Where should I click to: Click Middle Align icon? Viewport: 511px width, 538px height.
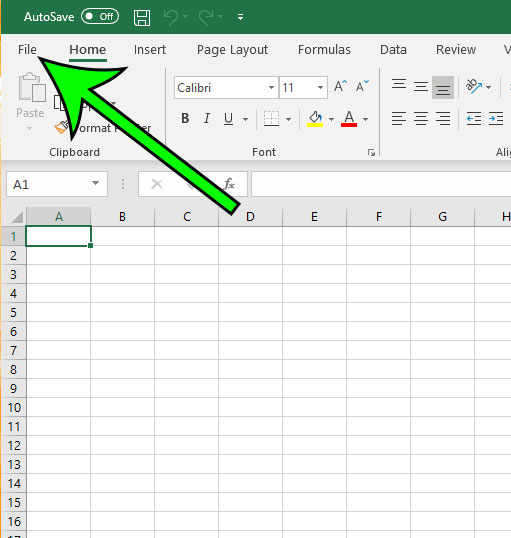point(421,86)
